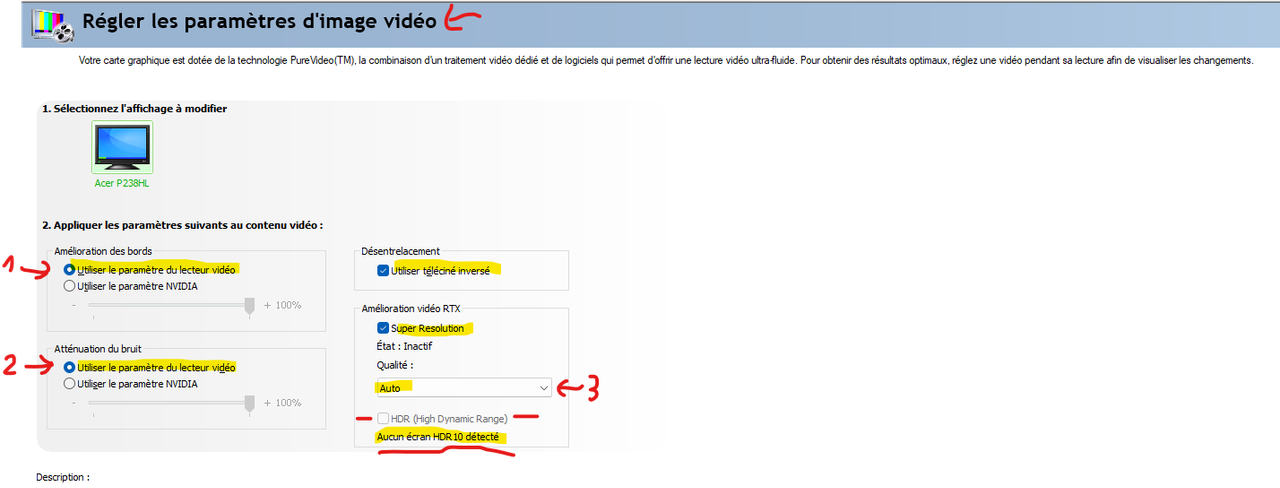The image size is (1280, 488).
Task: Click the Amélioration des bords slider handle
Action: (249, 306)
